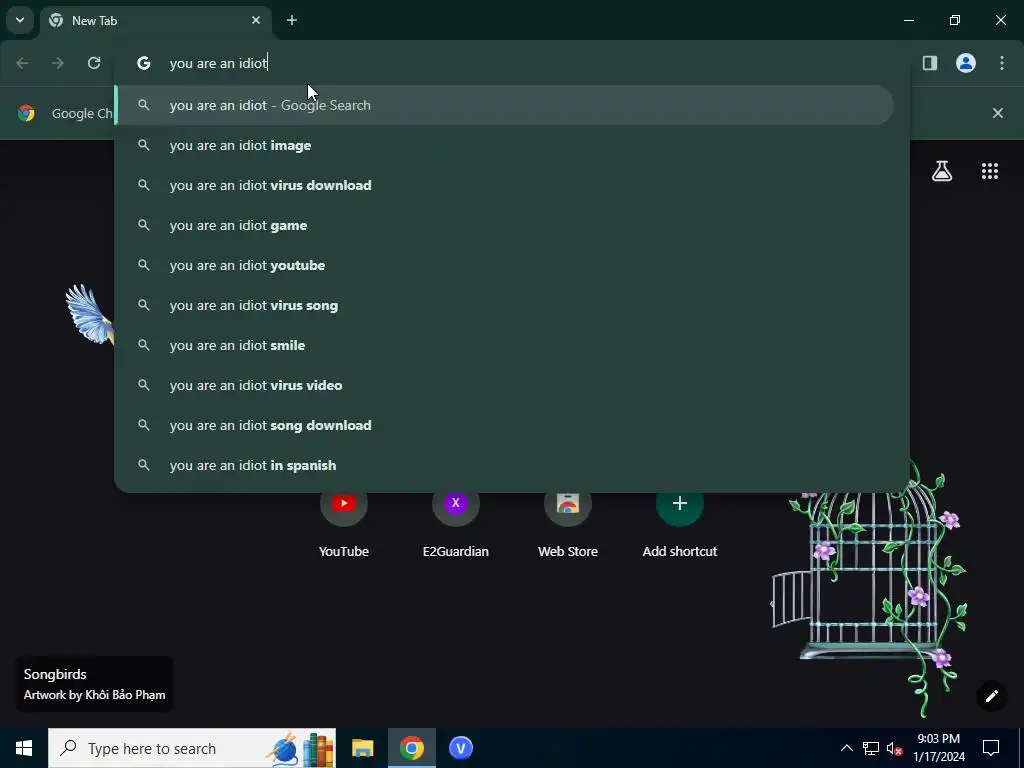The image size is (1024, 768).
Task: Minimize the Chrome window
Action: [x=908, y=20]
